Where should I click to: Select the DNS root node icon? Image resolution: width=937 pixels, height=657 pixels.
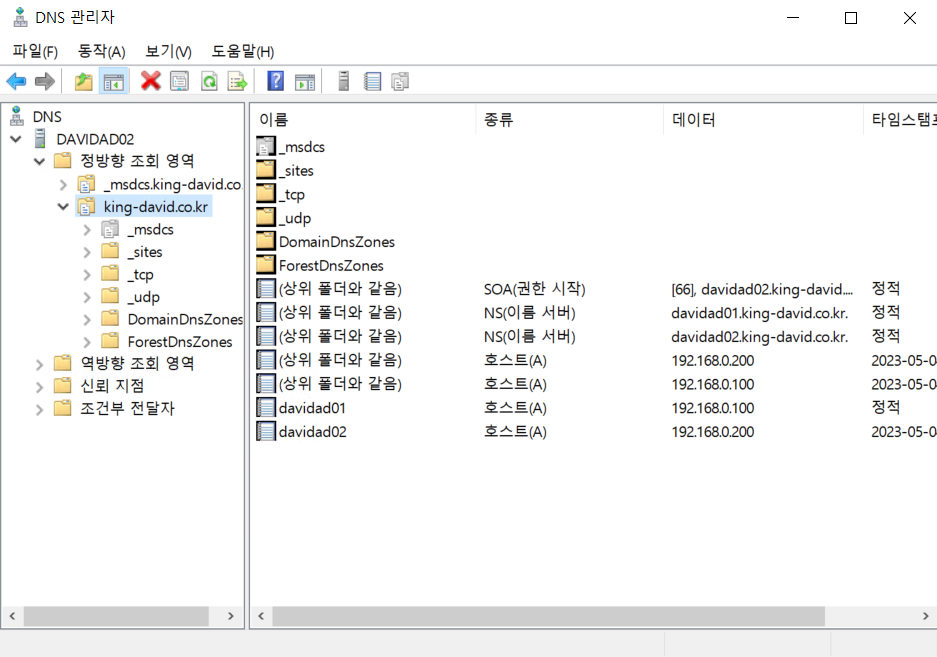click(17, 116)
